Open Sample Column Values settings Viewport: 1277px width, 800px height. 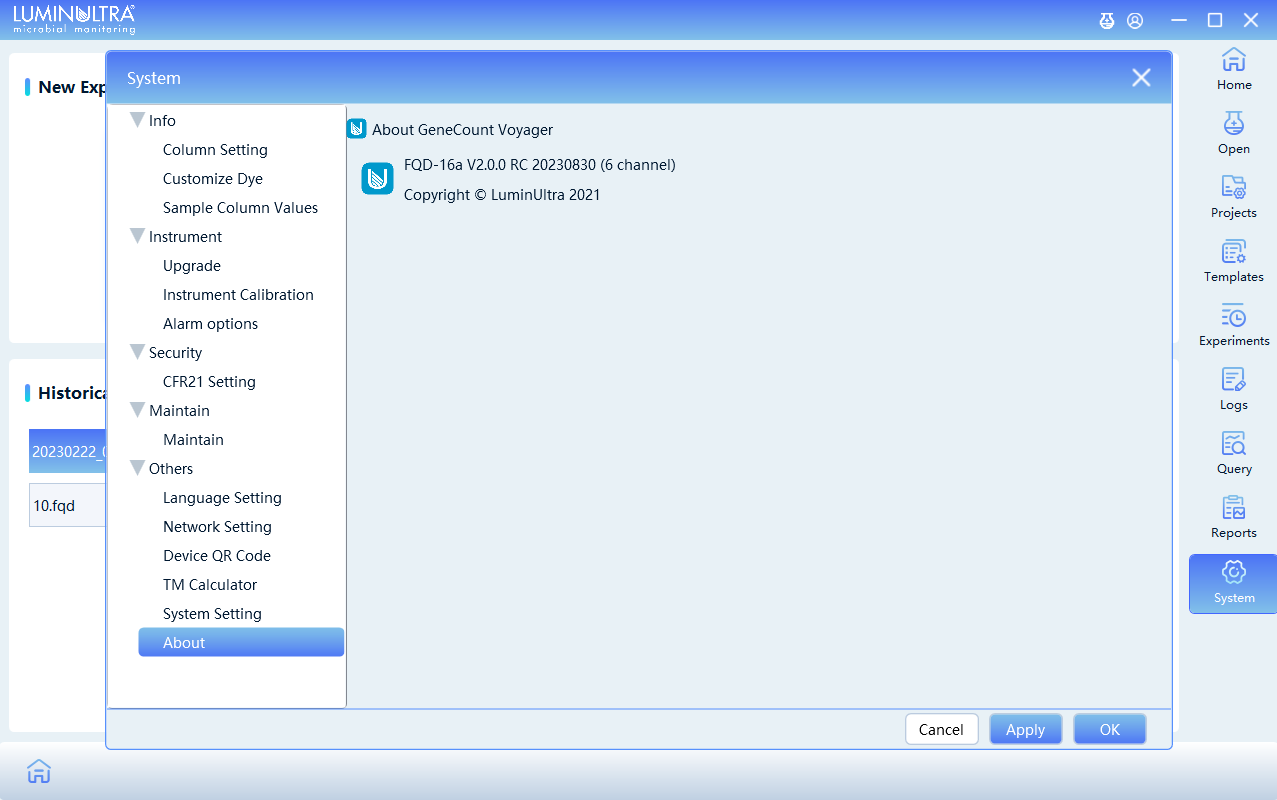click(240, 208)
